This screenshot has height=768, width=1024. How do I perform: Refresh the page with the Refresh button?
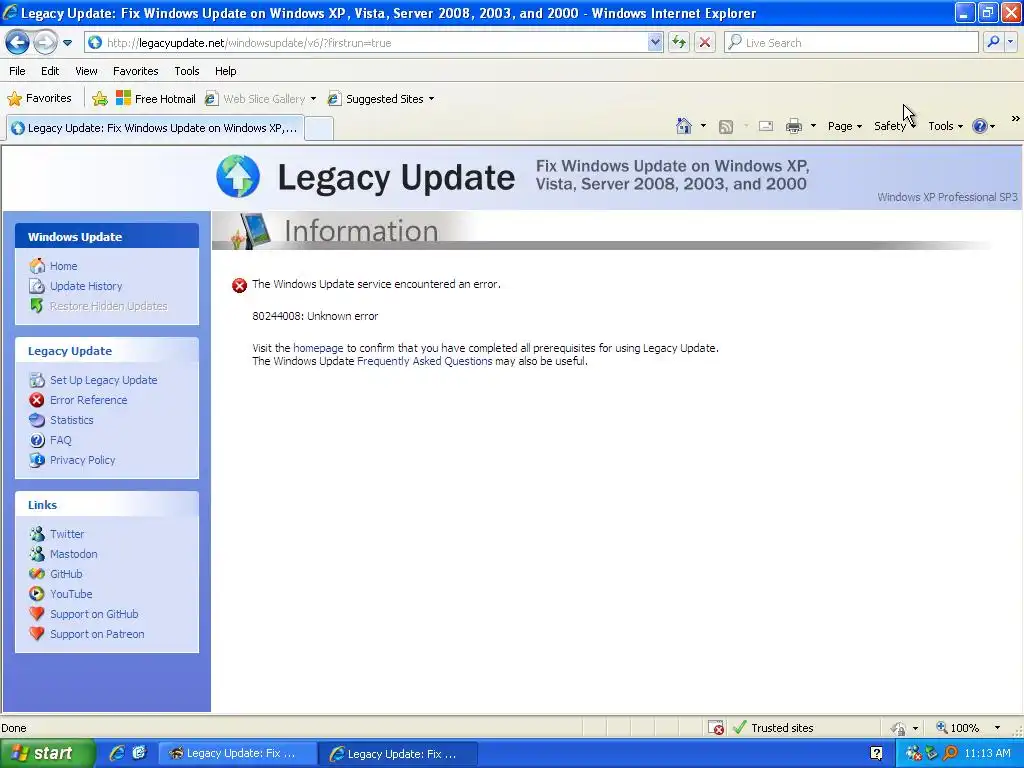679,42
